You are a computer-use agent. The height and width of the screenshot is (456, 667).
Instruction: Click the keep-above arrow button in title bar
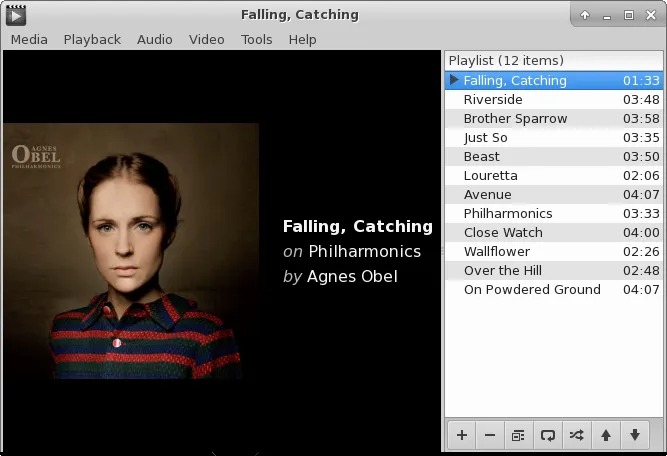[x=585, y=15]
